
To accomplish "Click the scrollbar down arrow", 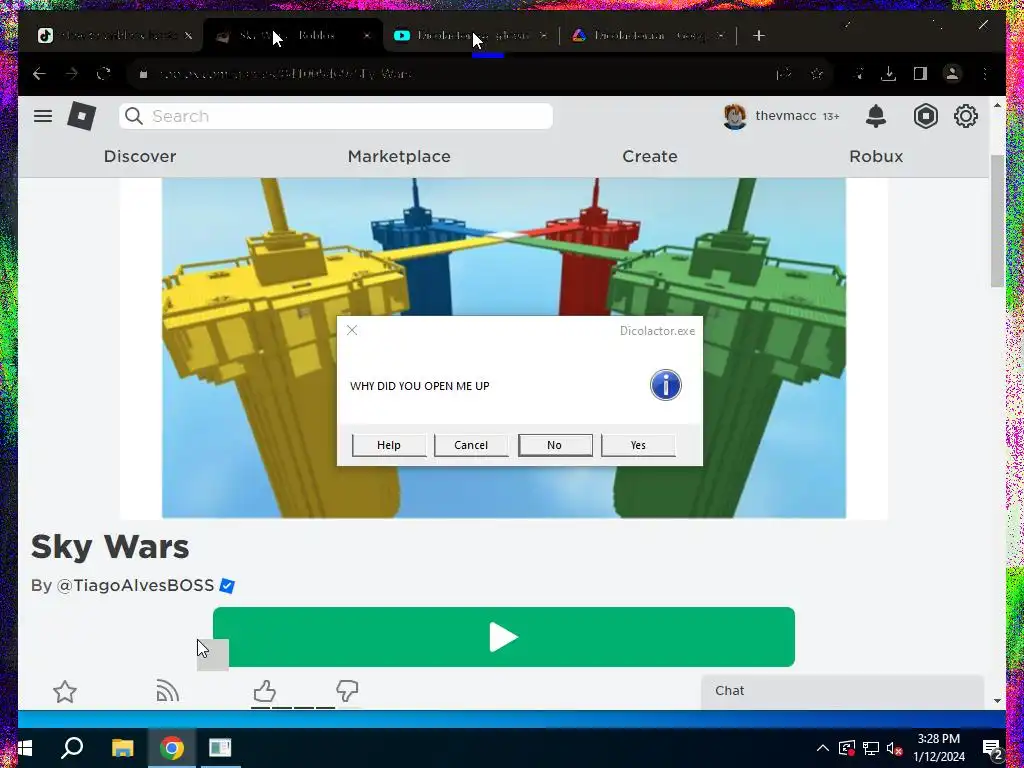I will 997,701.
